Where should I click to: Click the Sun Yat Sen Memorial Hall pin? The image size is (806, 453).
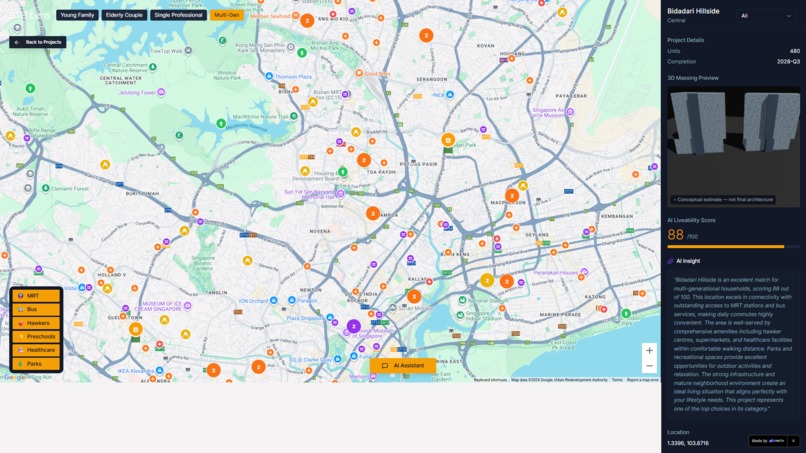coord(340,194)
